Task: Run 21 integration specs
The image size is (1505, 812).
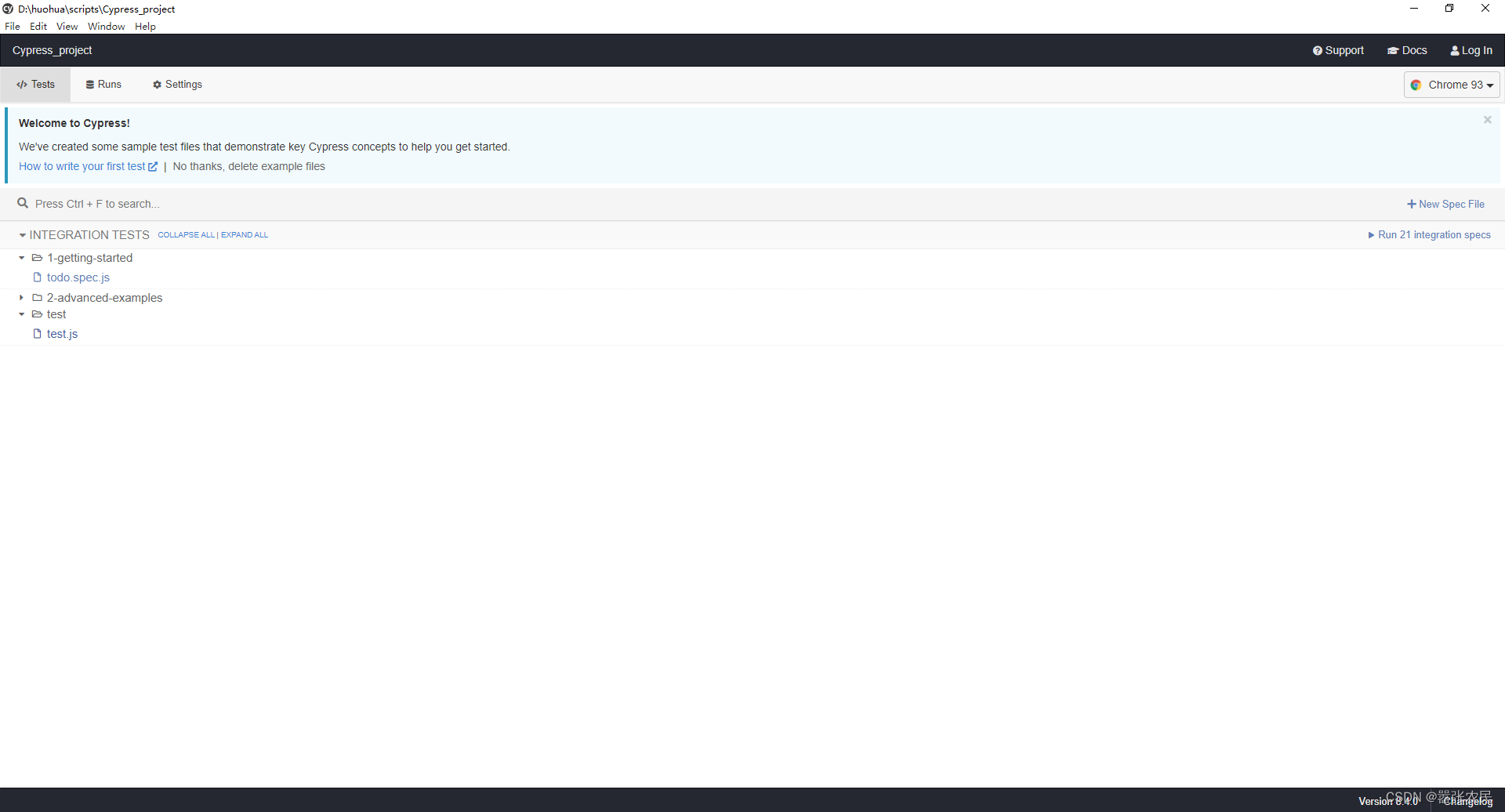Action: [x=1429, y=235]
